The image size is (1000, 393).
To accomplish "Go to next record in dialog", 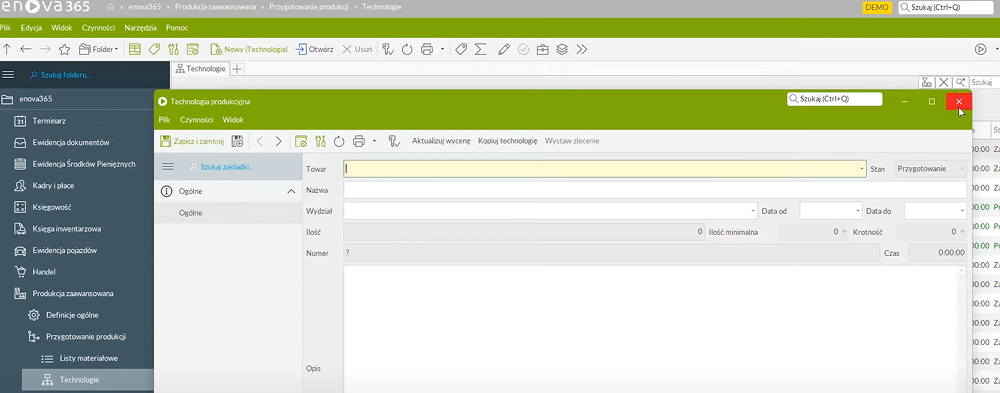I will [x=279, y=141].
